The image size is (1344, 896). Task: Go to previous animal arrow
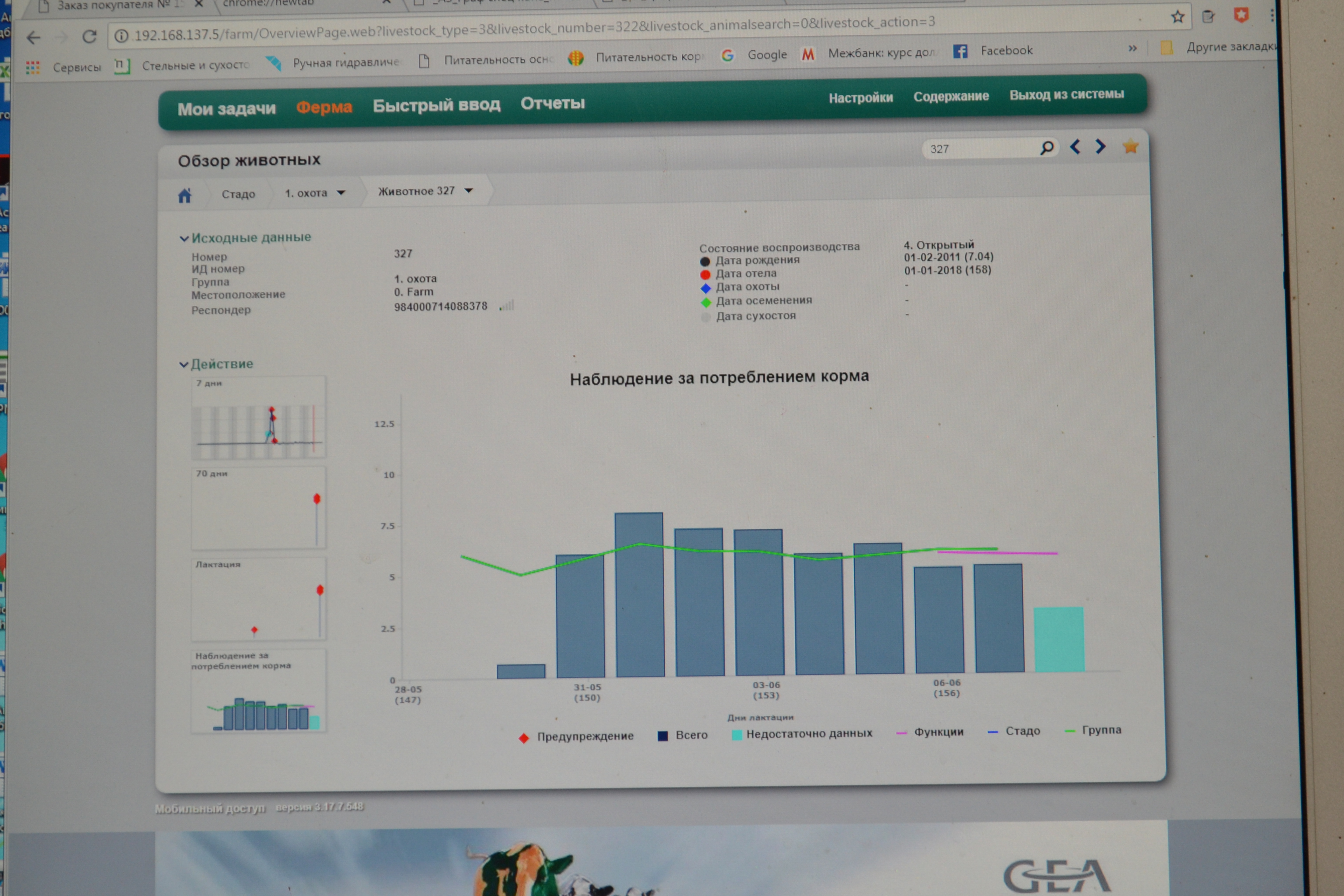(x=1075, y=147)
